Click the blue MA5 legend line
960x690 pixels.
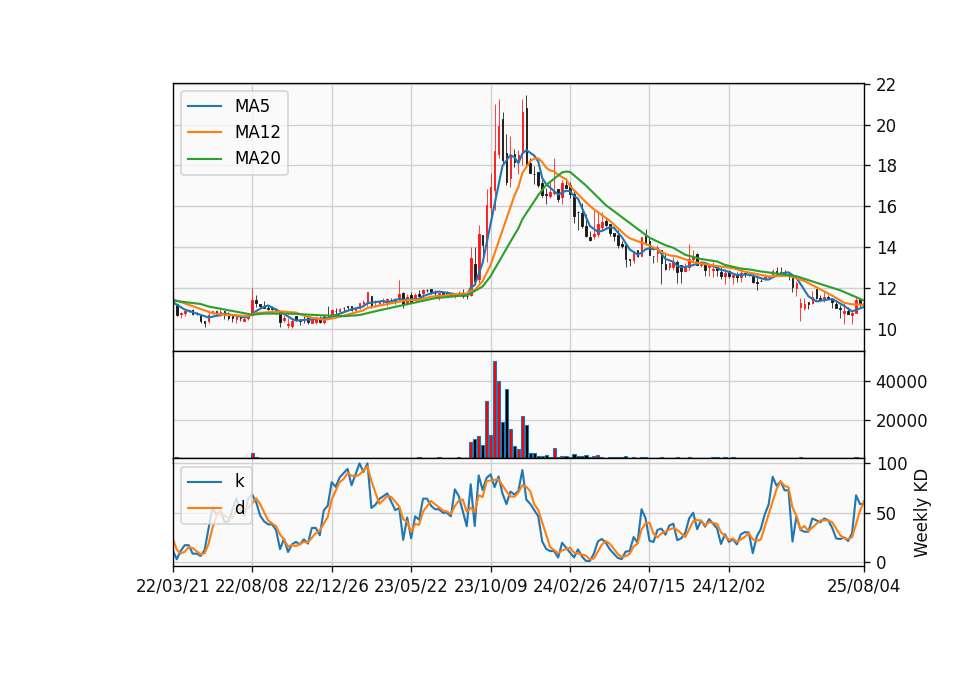click(x=204, y=106)
